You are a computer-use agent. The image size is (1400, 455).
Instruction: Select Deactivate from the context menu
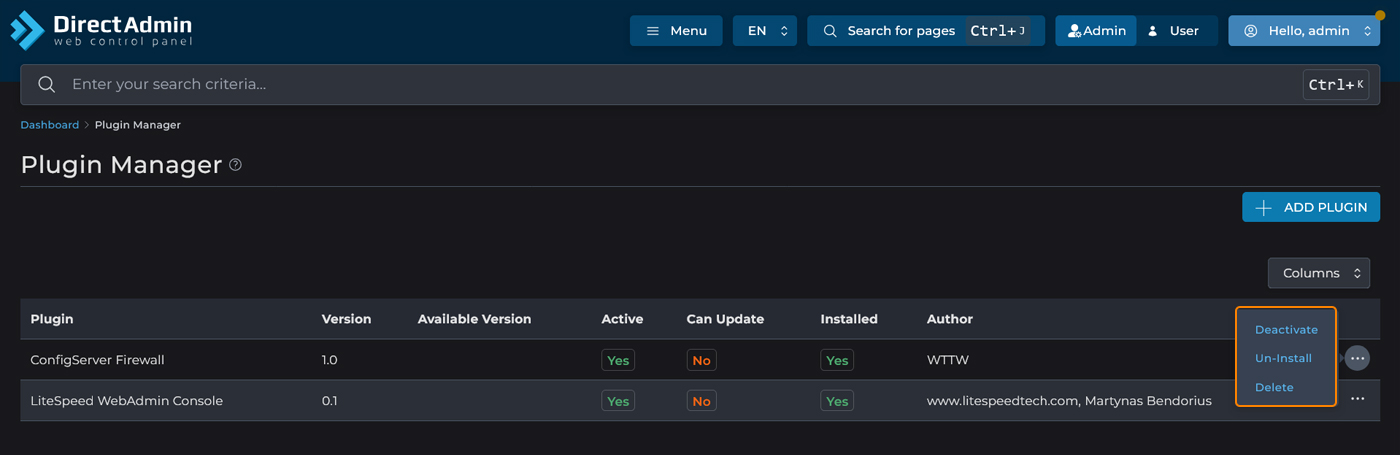(x=1286, y=330)
